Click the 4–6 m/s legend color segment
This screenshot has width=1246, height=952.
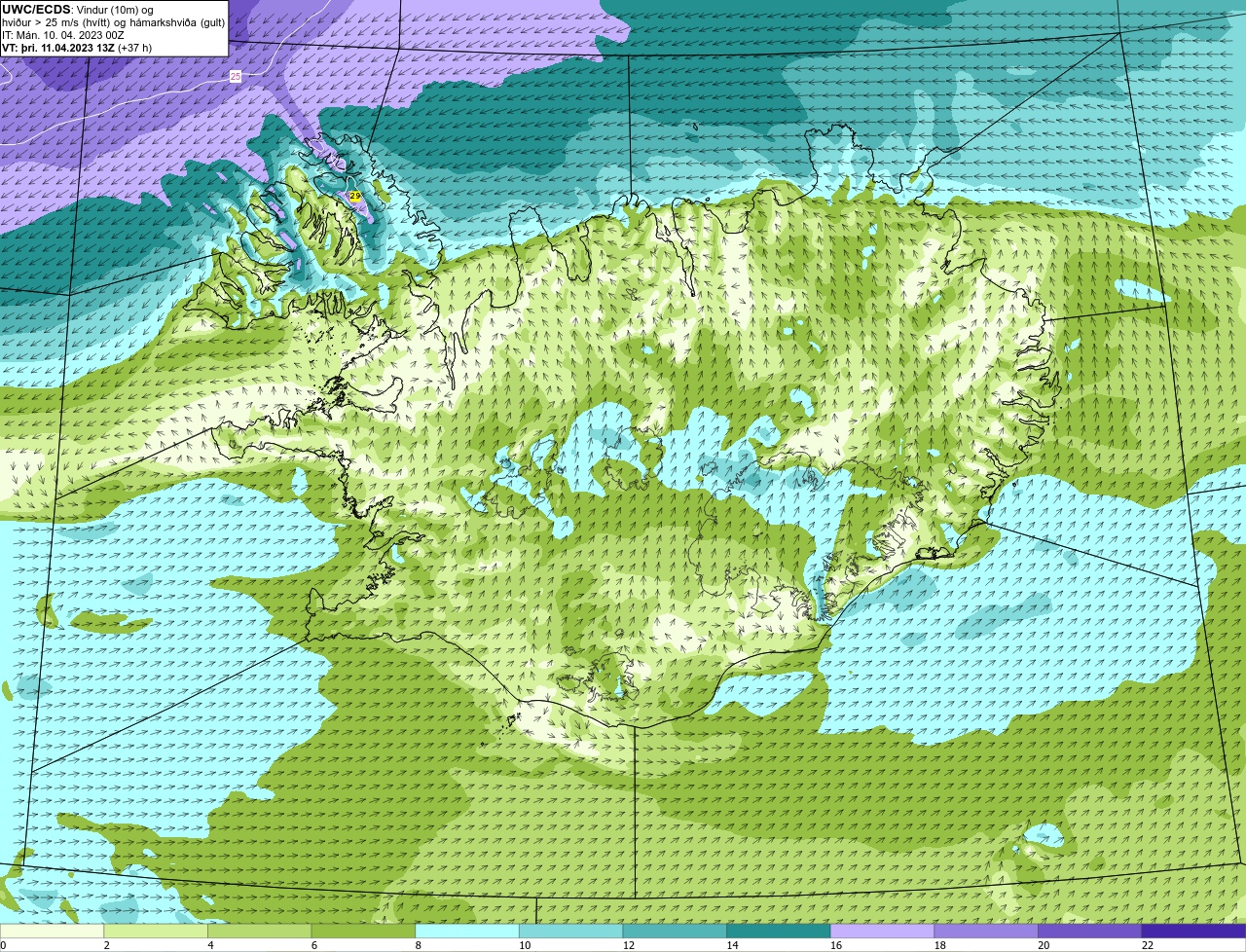coord(260,931)
